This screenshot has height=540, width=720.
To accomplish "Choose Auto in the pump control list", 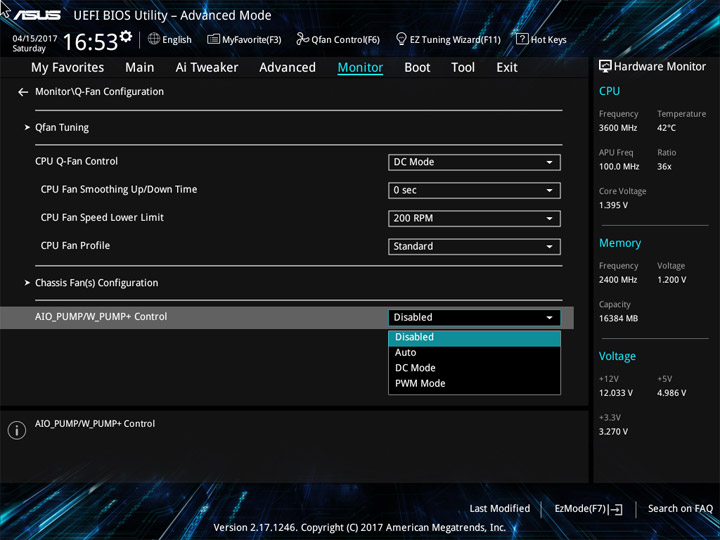I will [474, 353].
